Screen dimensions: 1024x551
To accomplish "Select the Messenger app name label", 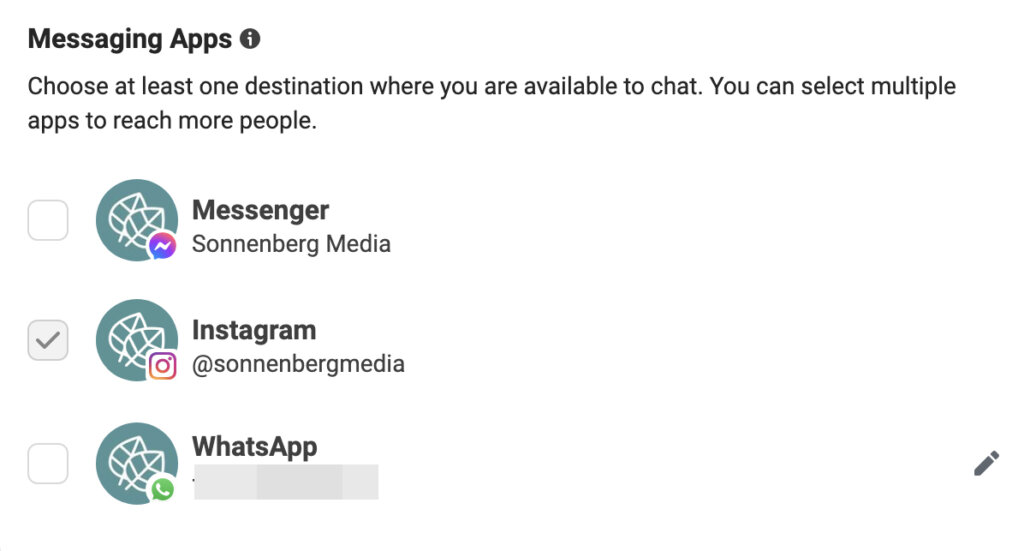I will click(x=260, y=211).
